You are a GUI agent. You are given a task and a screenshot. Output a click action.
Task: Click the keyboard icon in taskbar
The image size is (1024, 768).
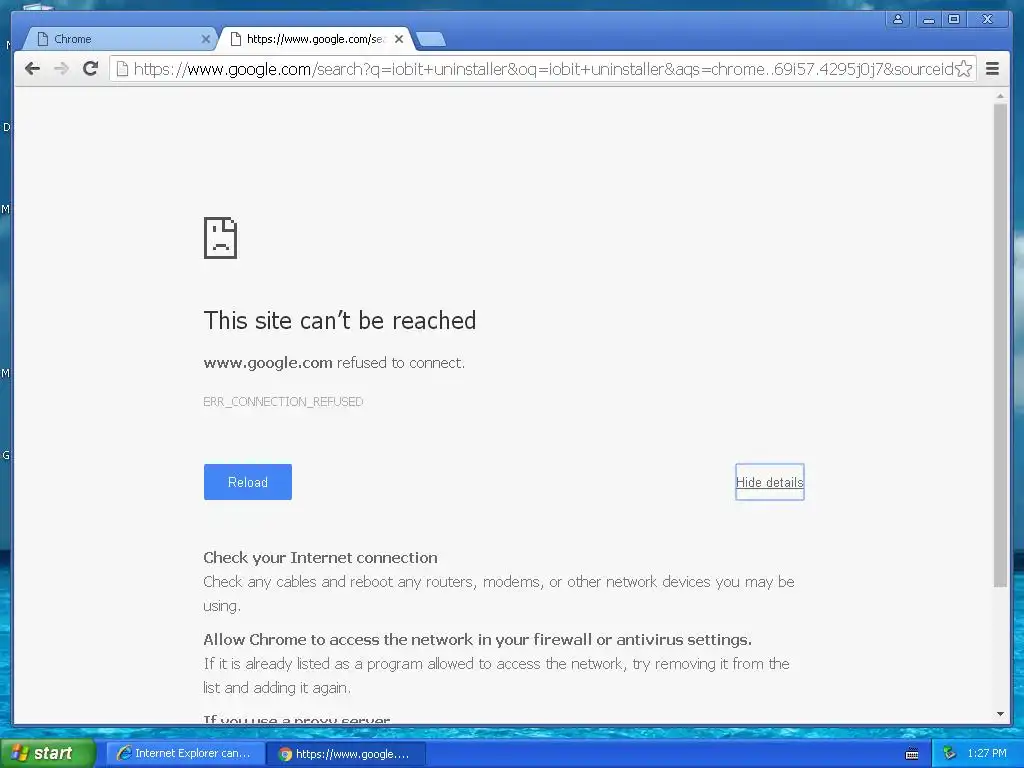(x=912, y=754)
